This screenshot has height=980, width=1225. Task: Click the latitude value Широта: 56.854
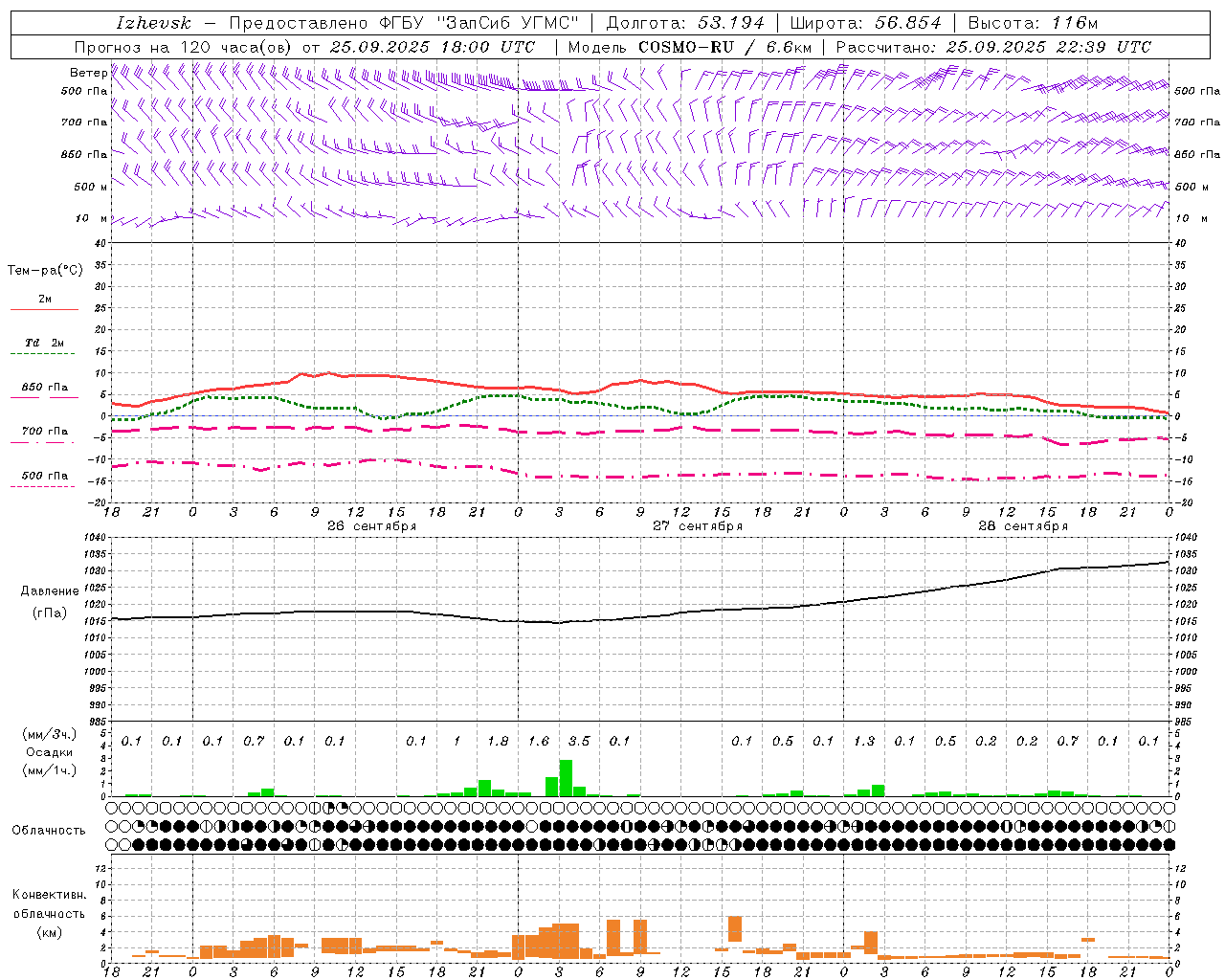(x=865, y=23)
